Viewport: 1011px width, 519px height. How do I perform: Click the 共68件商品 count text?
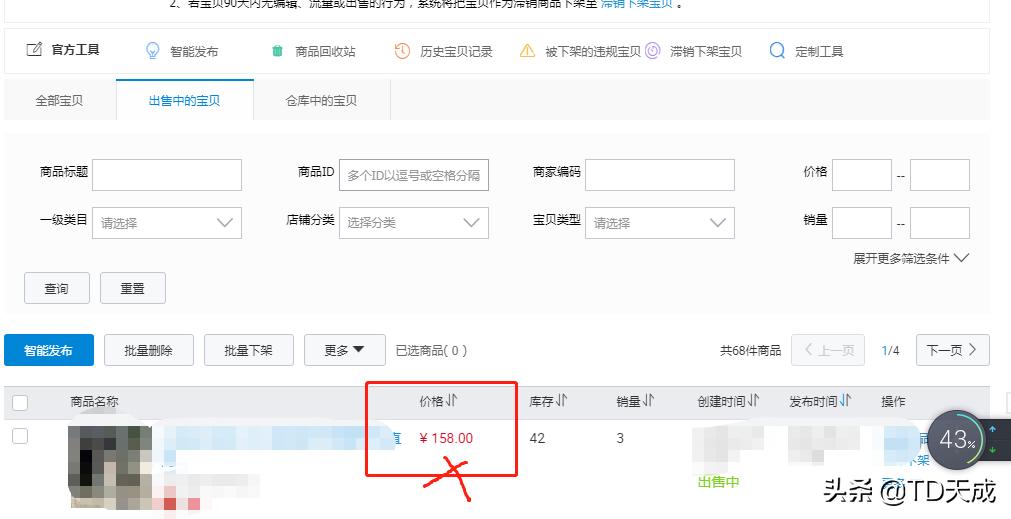click(751, 351)
